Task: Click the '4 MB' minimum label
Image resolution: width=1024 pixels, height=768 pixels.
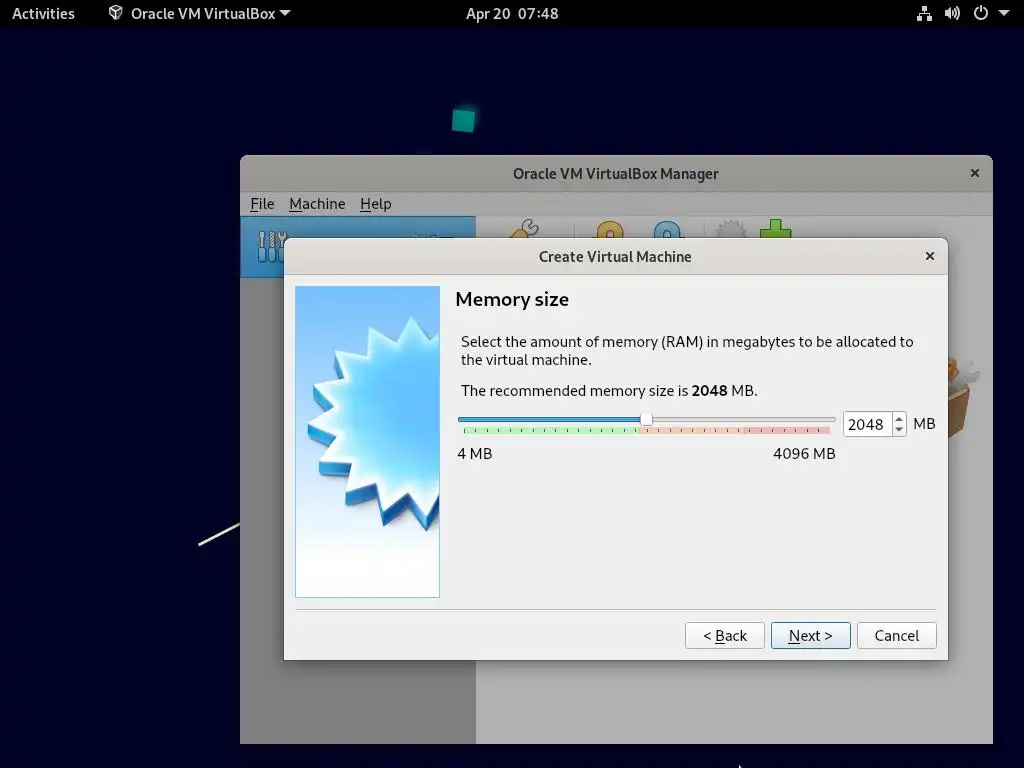Action: point(475,453)
